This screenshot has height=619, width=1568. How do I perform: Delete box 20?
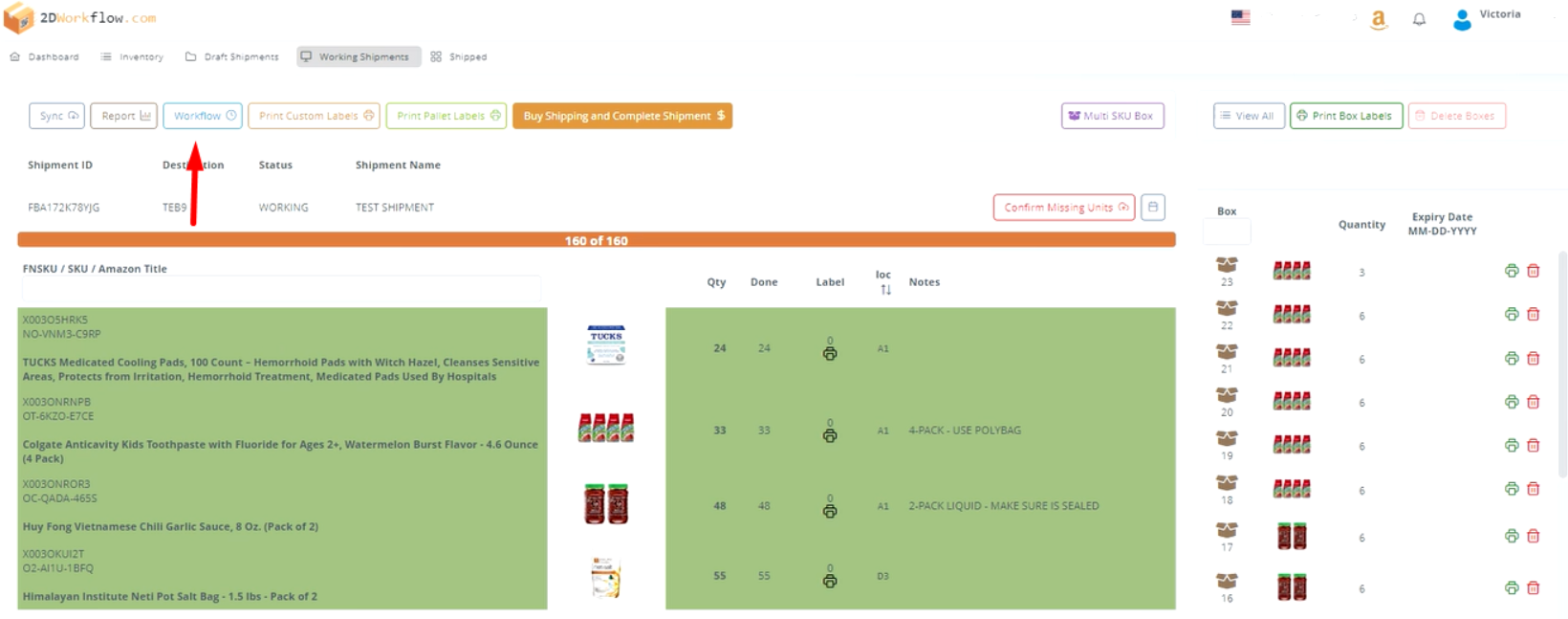pos(1534,402)
